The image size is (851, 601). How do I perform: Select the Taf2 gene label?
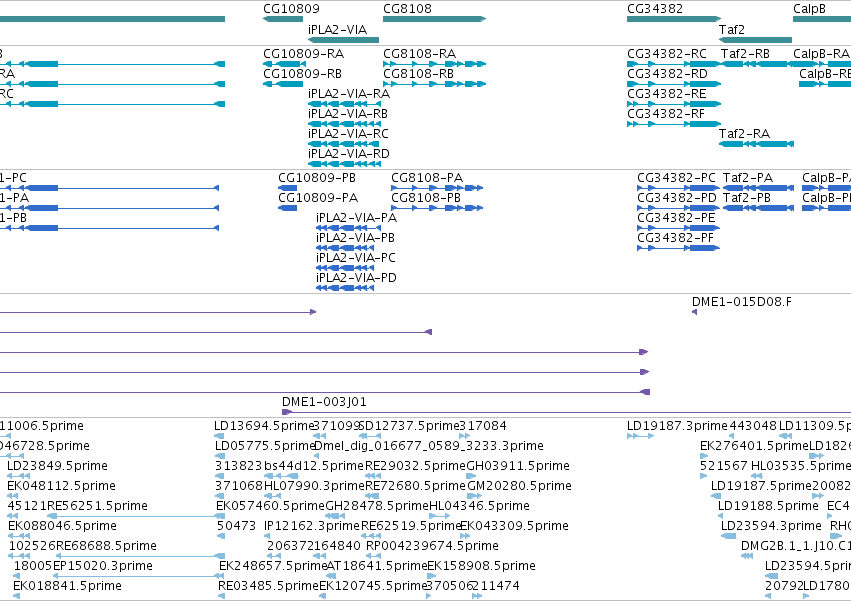click(732, 29)
